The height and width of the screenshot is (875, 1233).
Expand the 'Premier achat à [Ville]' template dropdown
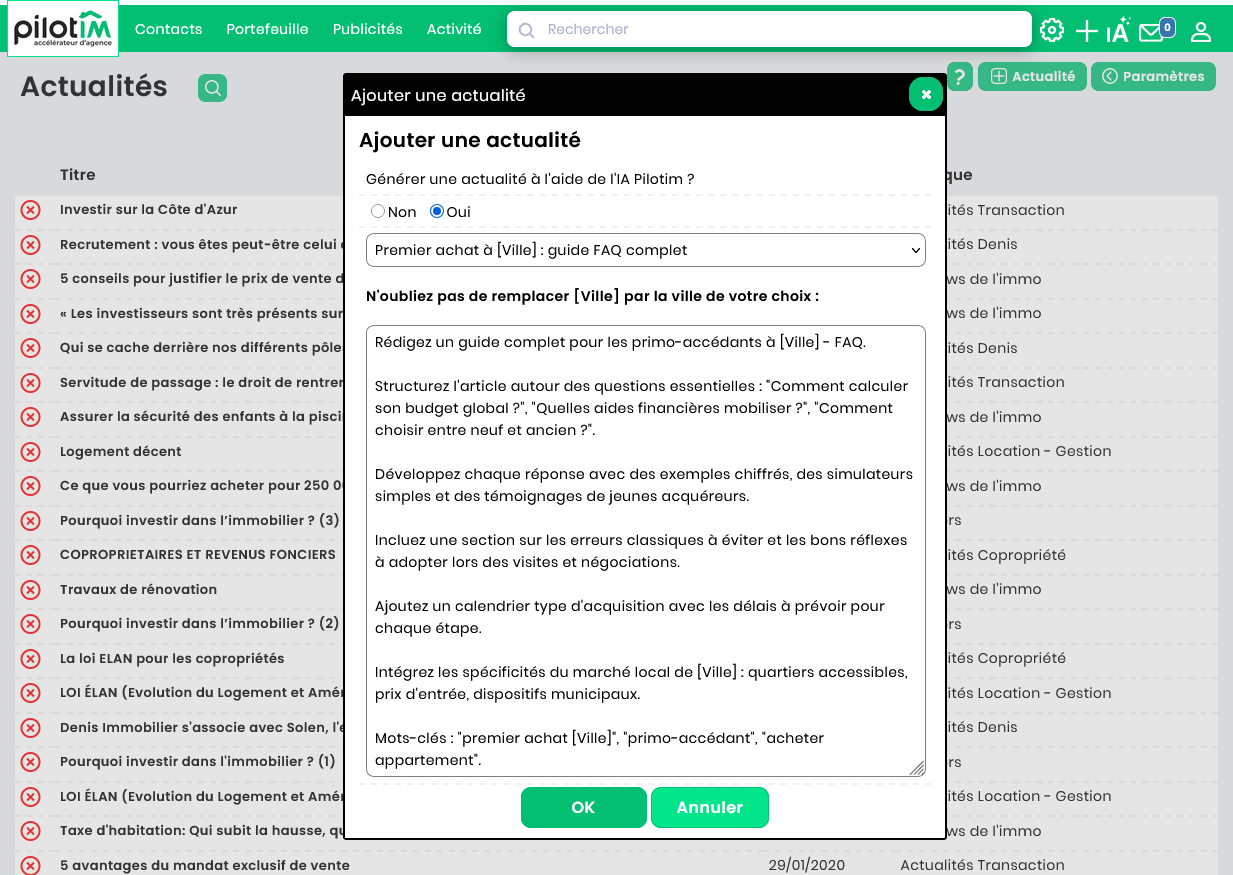point(645,250)
